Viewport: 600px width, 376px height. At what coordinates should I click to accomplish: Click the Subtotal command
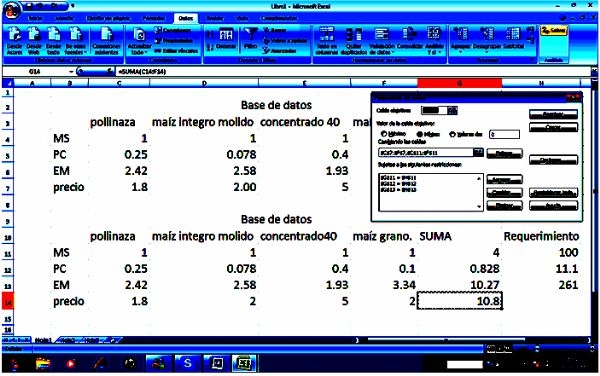pyautogui.click(x=513, y=38)
